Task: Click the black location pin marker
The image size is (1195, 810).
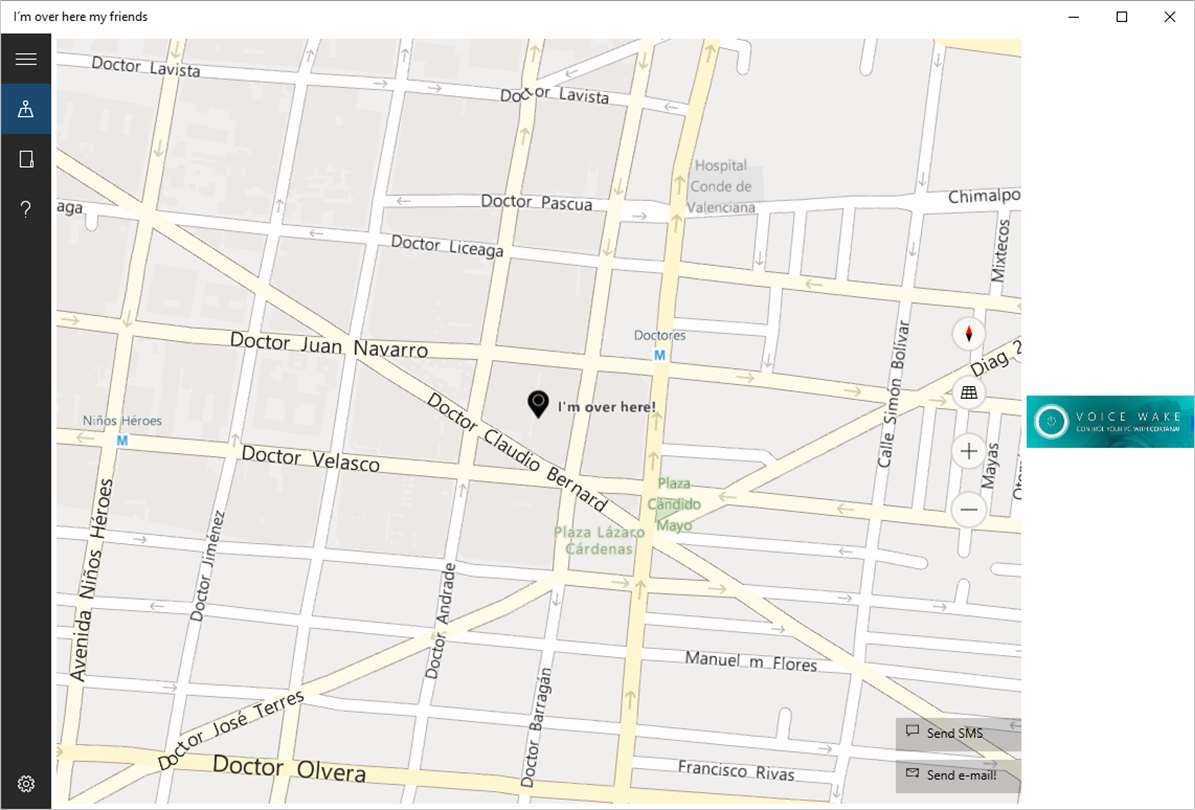Action: [538, 404]
